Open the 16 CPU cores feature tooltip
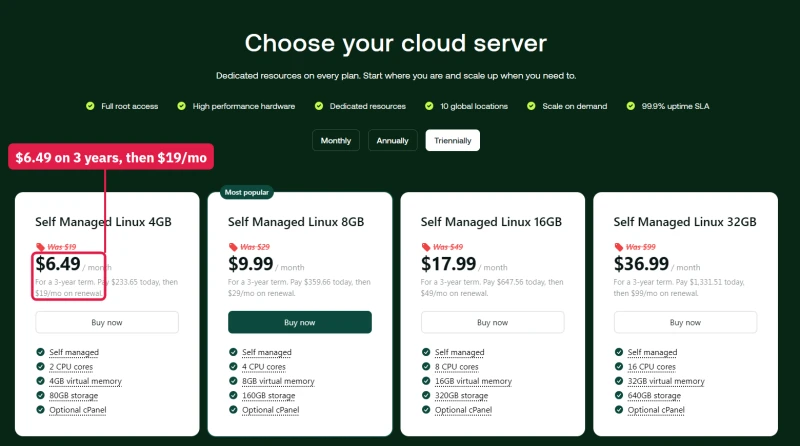Viewport: 800px width, 446px height. (652, 366)
